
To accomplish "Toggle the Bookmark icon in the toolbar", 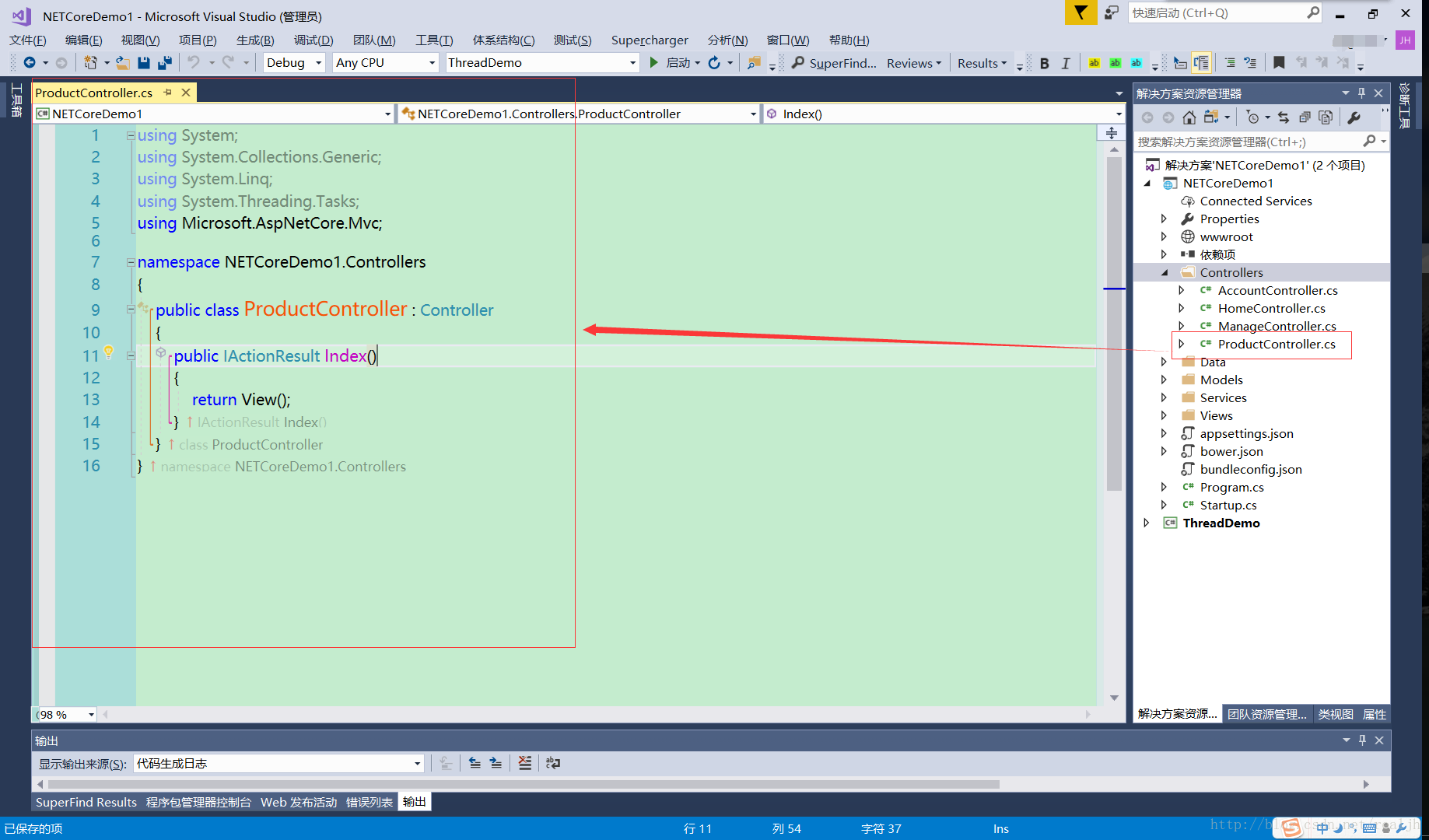I will pyautogui.click(x=1279, y=62).
